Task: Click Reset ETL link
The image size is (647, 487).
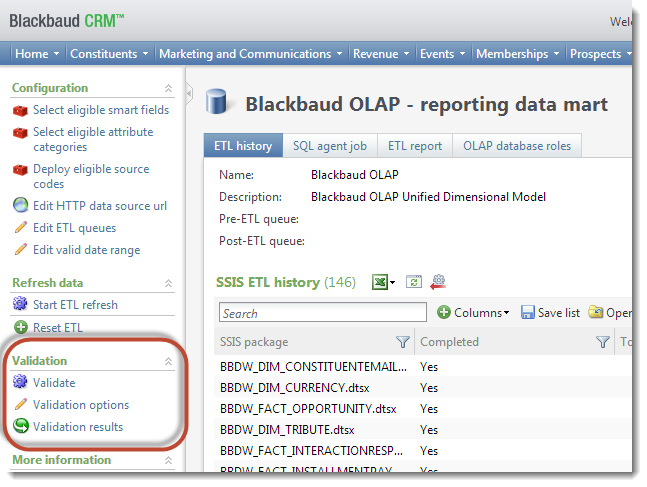Action: (x=58, y=328)
